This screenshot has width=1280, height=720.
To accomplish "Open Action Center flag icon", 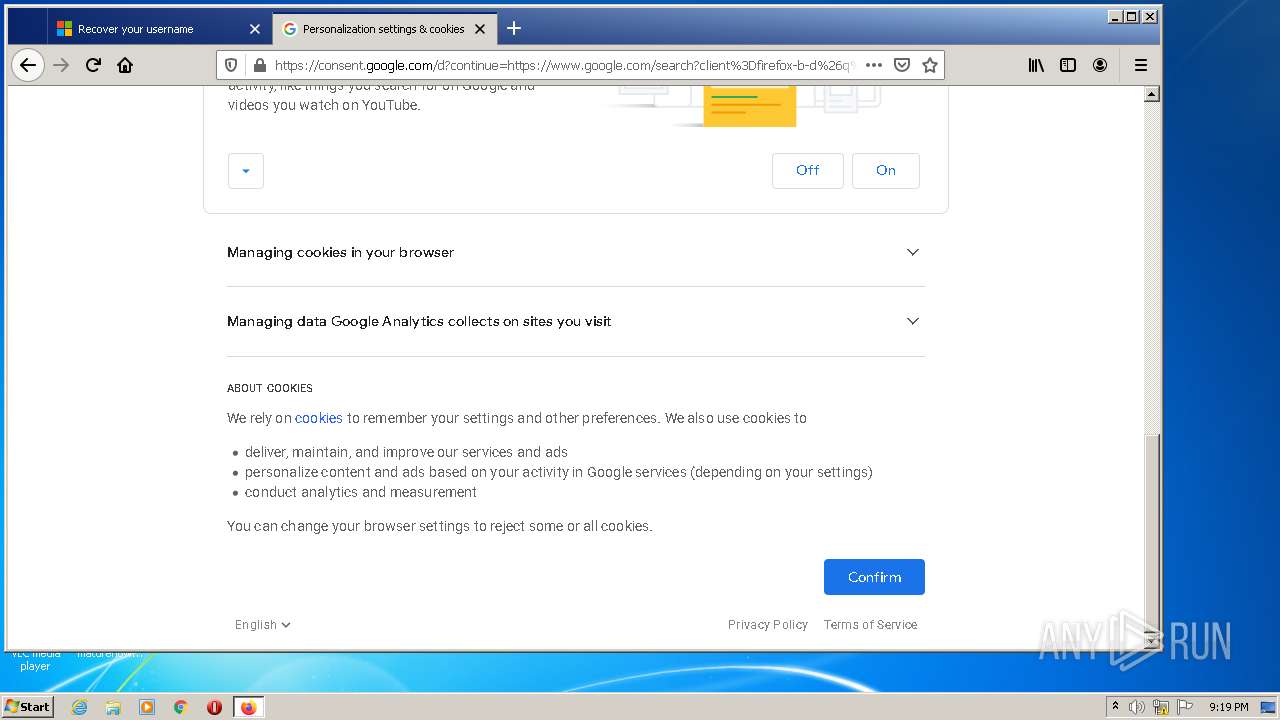I will (x=1185, y=707).
